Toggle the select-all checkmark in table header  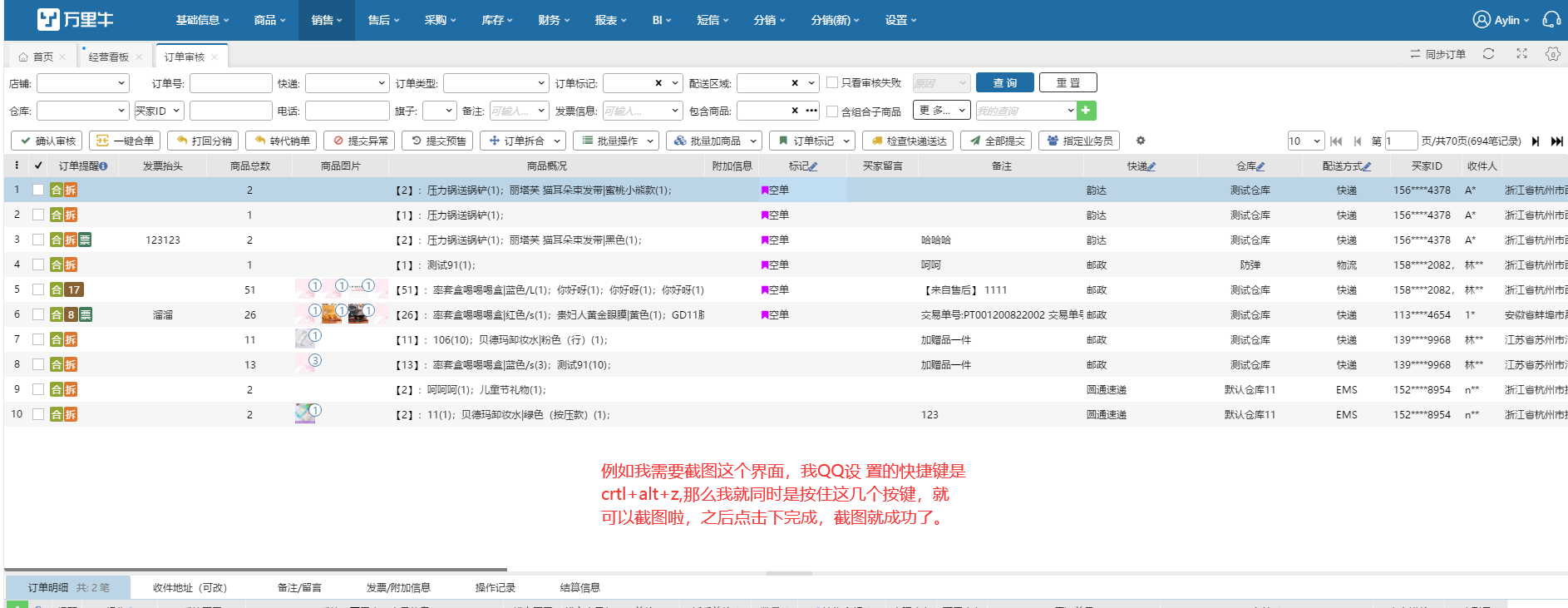coord(38,166)
